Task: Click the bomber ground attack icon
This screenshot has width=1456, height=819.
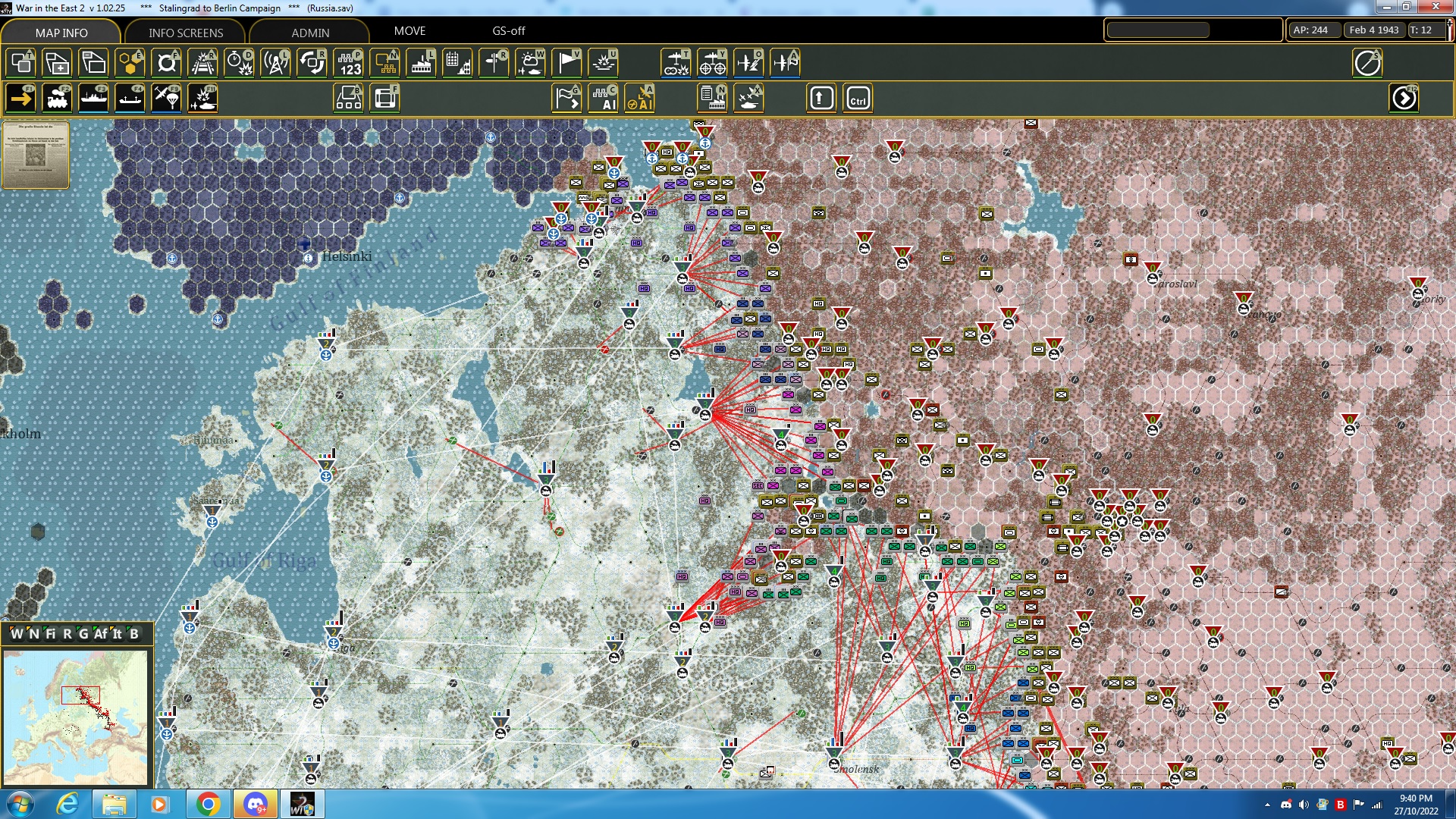Action: click(676, 63)
